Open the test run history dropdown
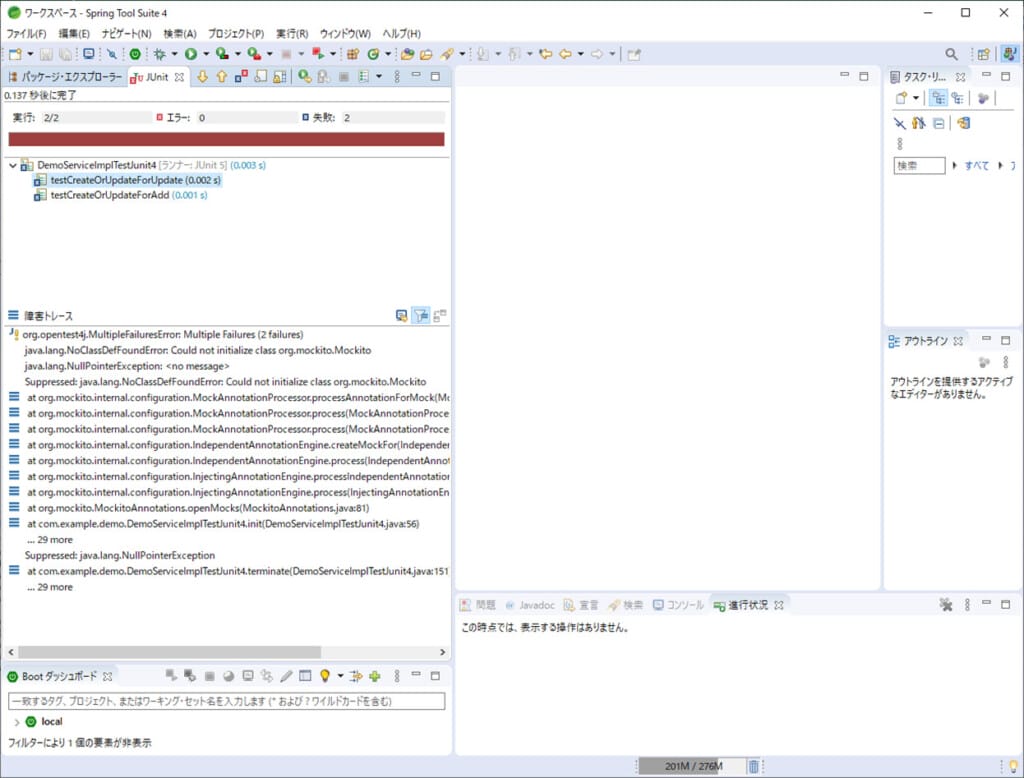This screenshot has height=778, width=1024. 380,76
